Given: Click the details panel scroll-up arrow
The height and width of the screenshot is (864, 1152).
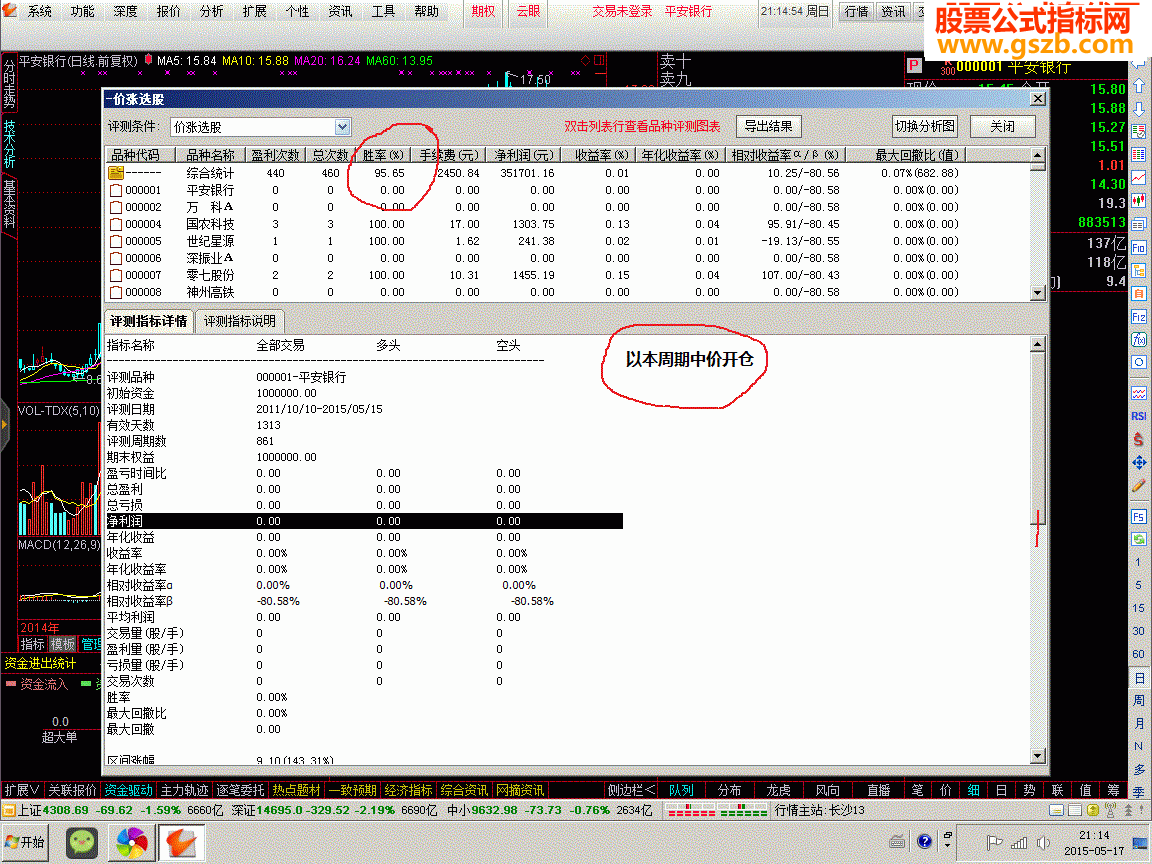Looking at the screenshot, I should 1037,345.
